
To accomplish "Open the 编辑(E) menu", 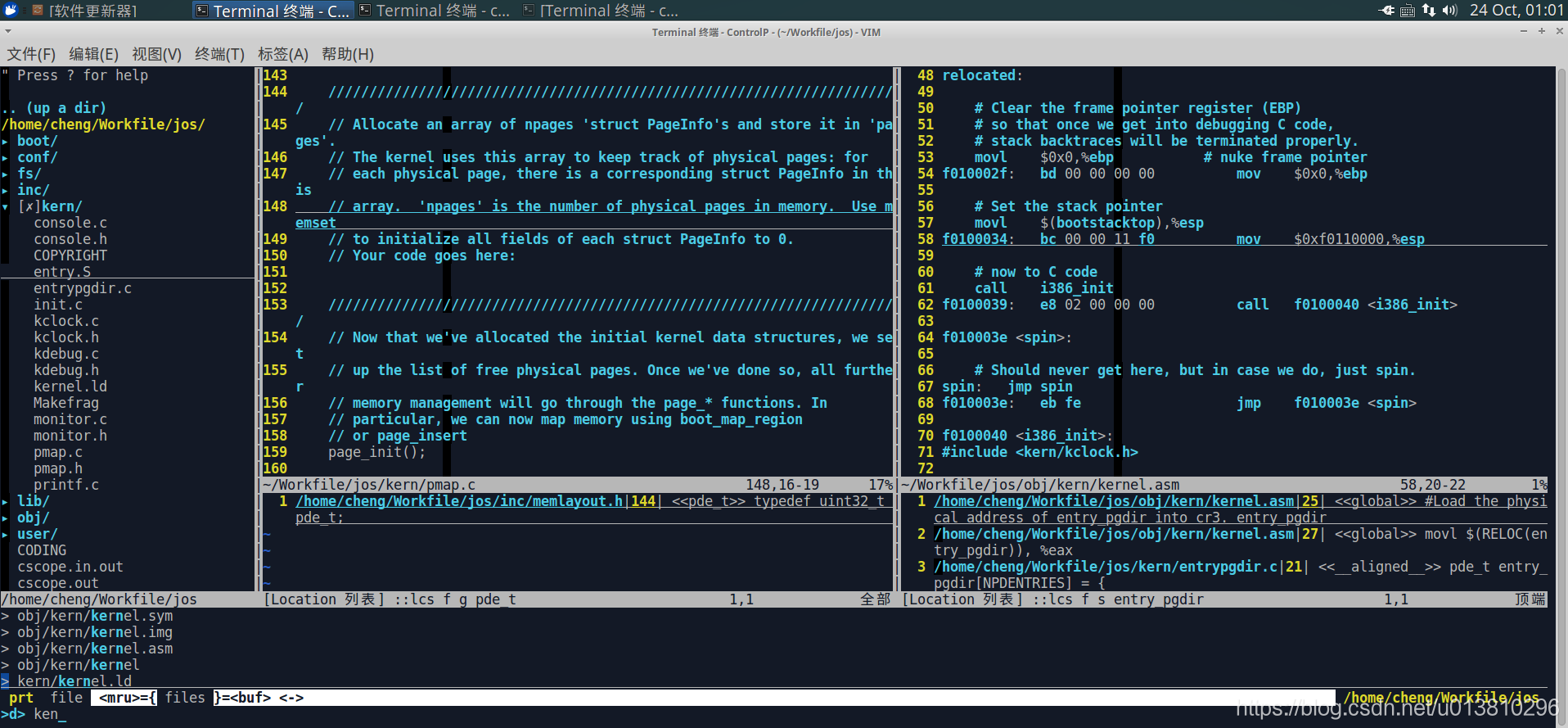I will (x=93, y=54).
